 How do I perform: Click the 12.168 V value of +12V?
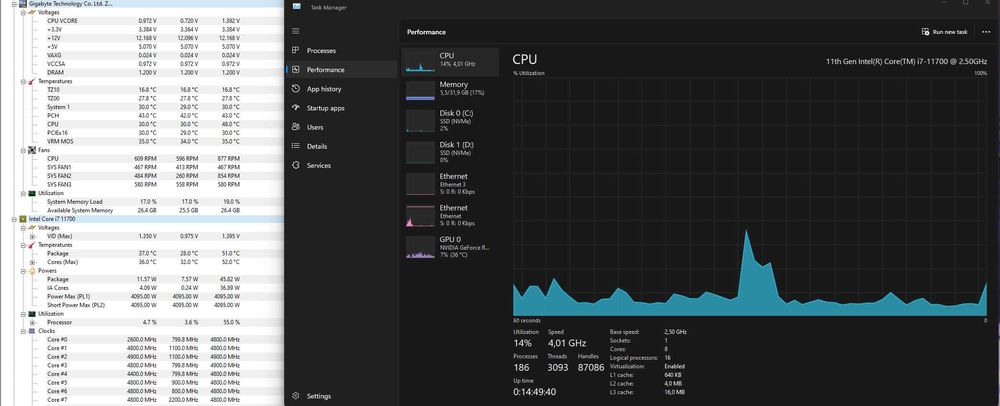147,38
